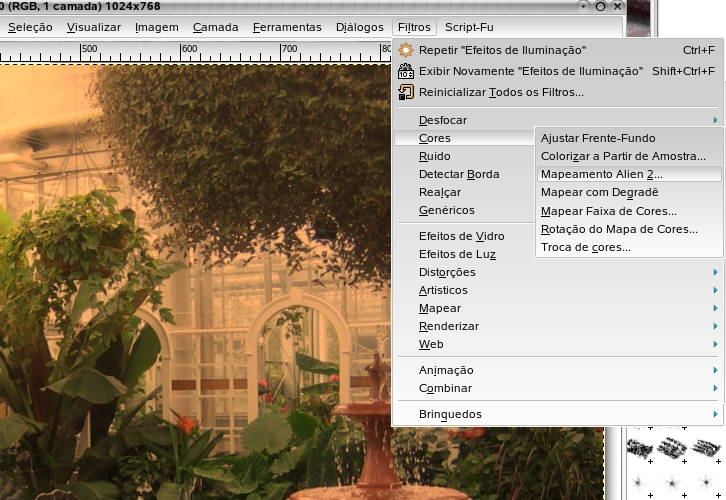This screenshot has height=500, width=726.
Task: Expand the Brinquedos submenu
Action: click(557, 414)
